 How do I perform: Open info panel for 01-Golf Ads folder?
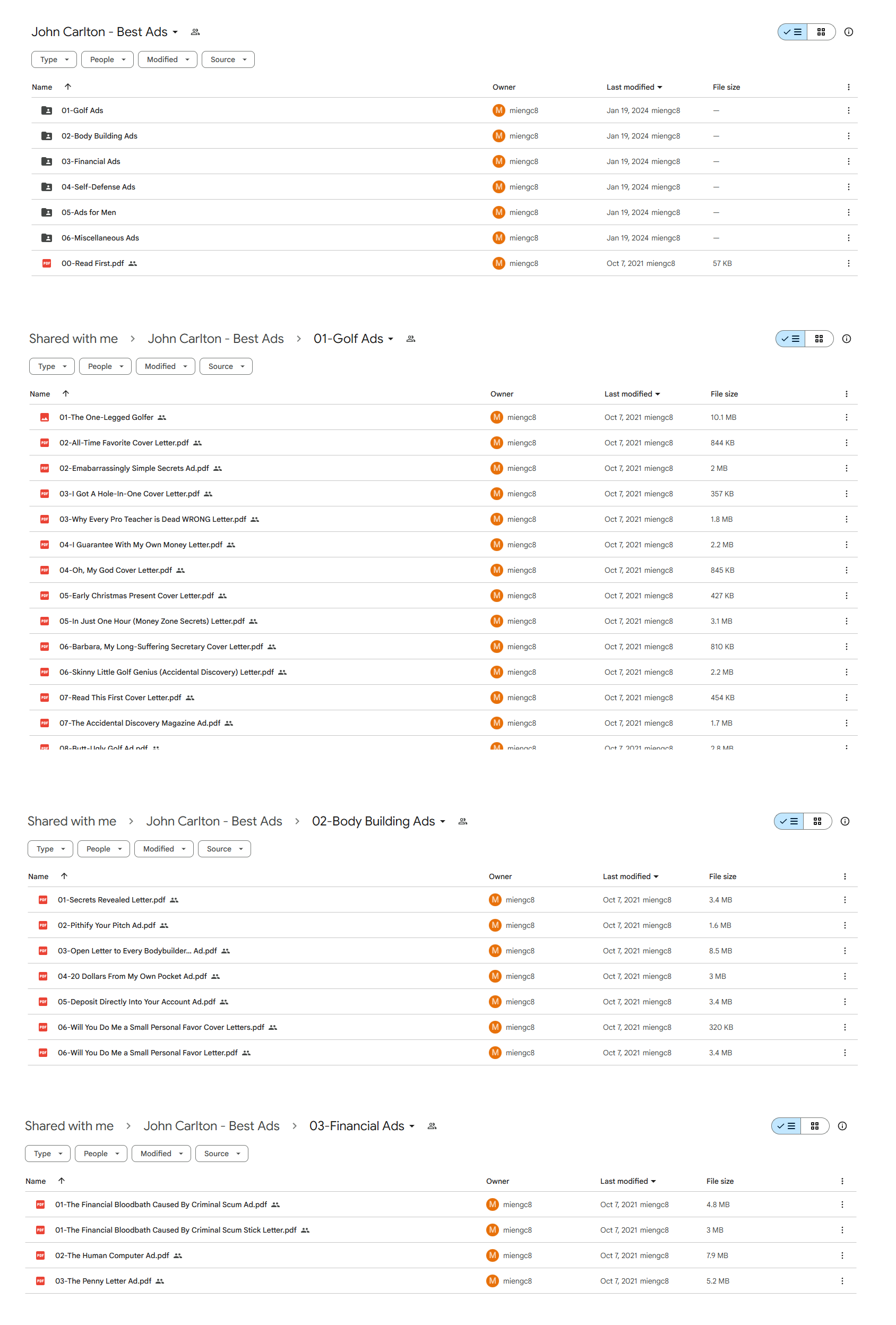pos(847,339)
